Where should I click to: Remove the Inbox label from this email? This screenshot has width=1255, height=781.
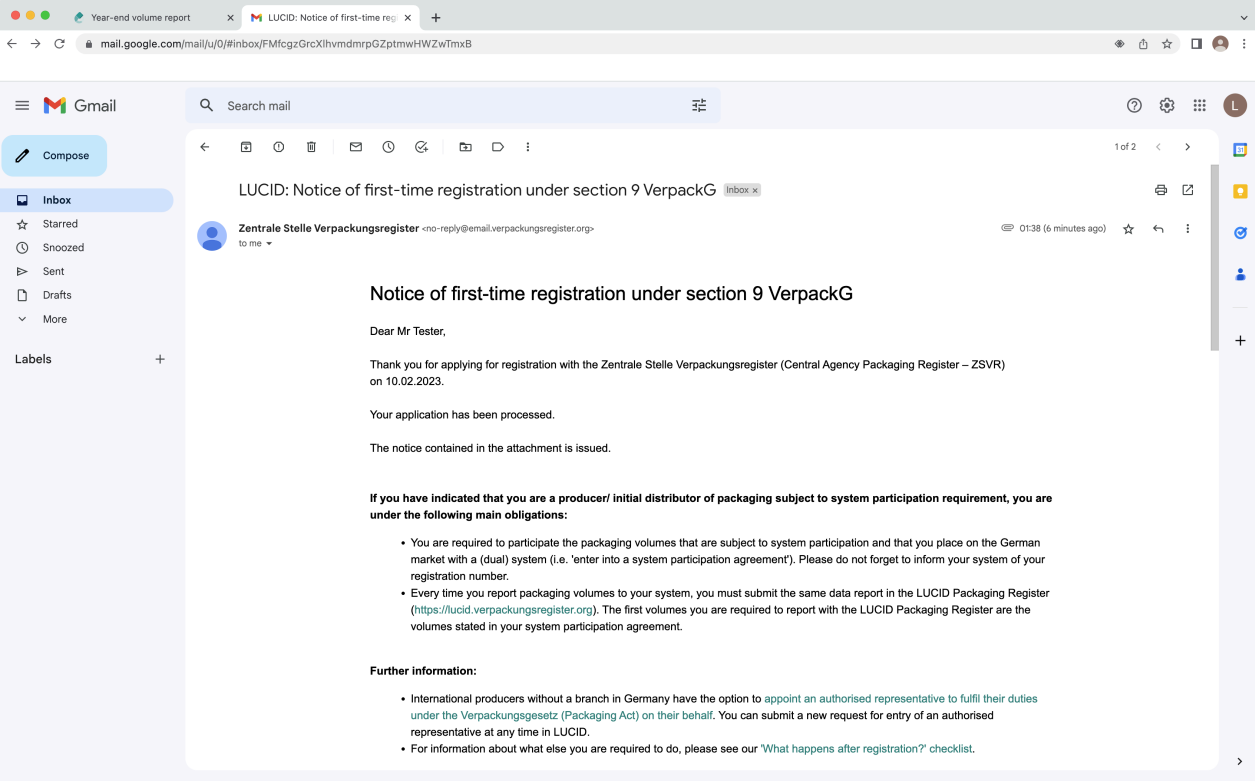(x=755, y=190)
